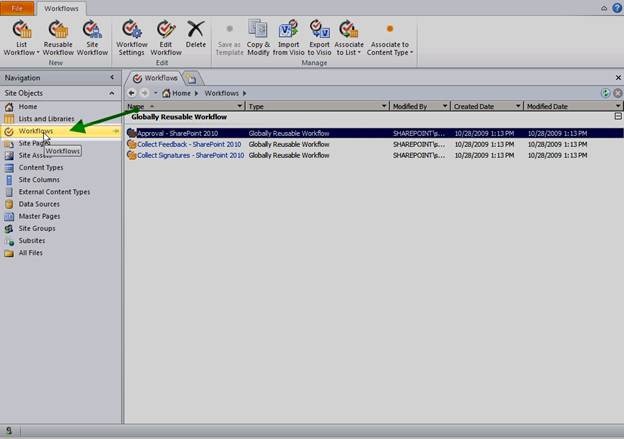624x439 pixels.
Task: Click the Edit Workflow ribbon icon
Action: click(166, 30)
